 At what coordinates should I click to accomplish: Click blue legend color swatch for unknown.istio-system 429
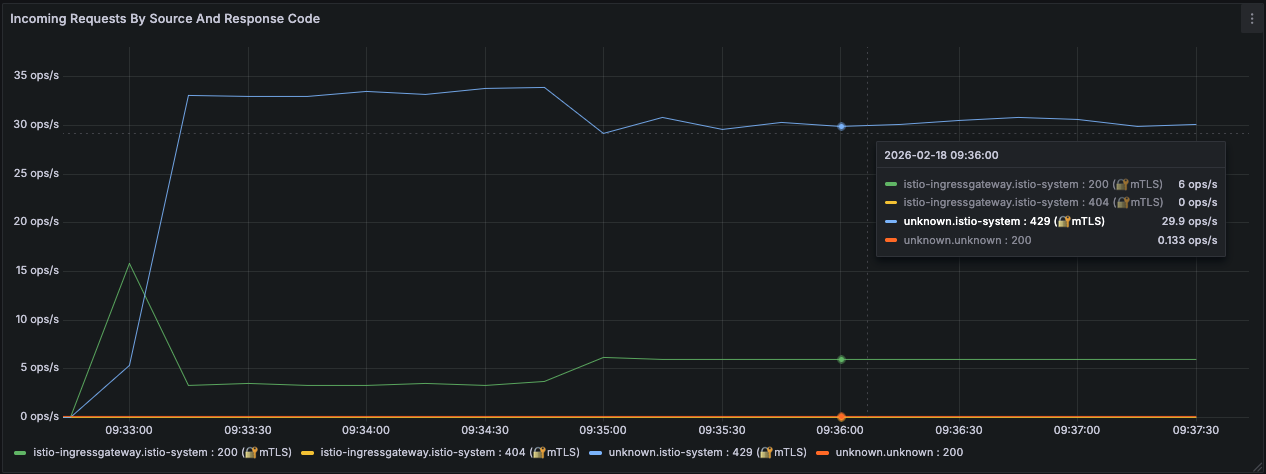[597, 453]
